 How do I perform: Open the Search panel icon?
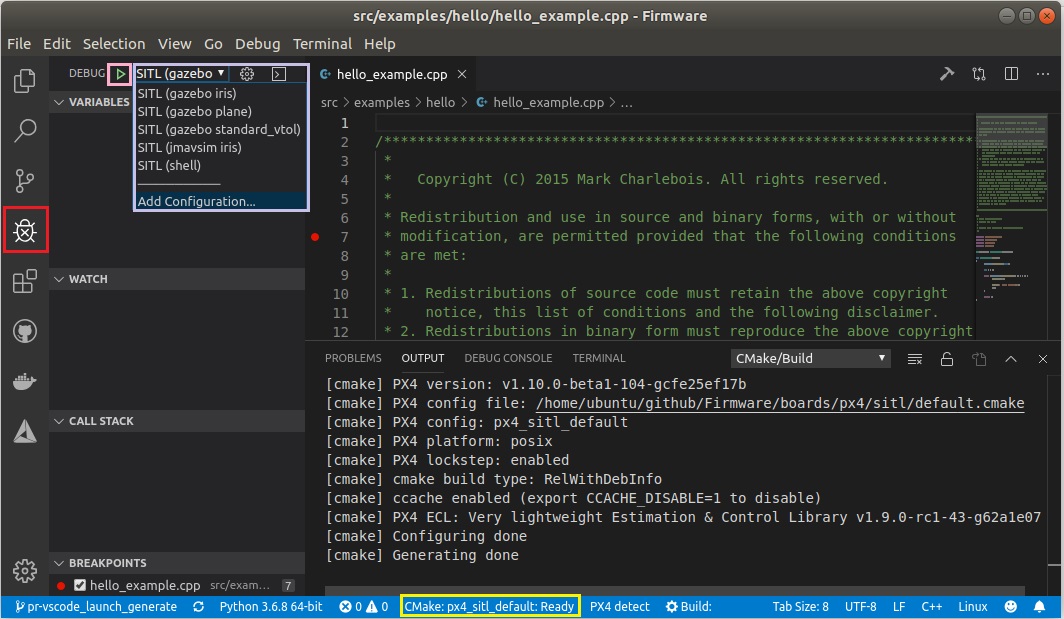pyautogui.click(x=25, y=130)
